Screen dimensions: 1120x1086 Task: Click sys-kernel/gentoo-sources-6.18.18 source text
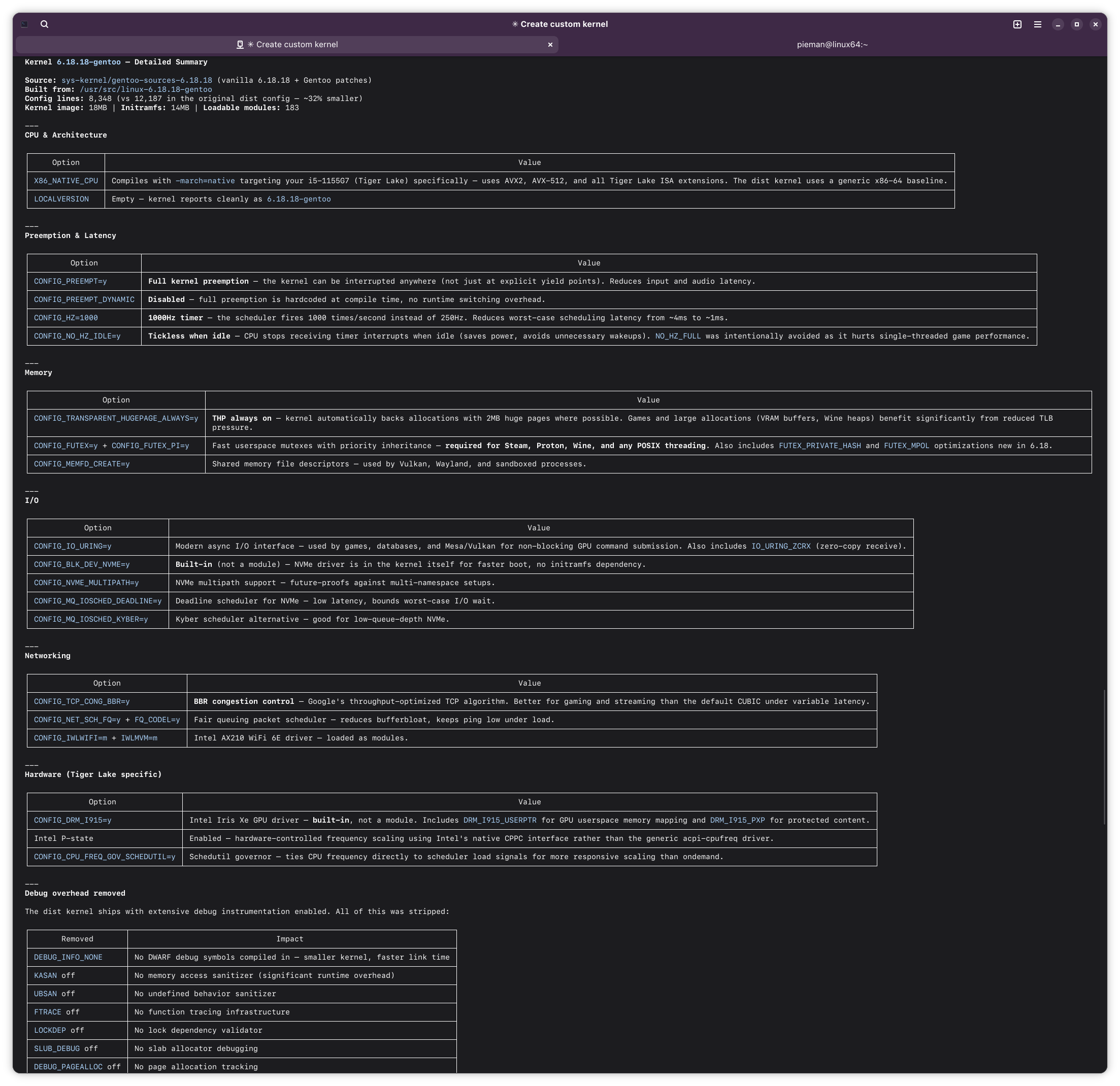137,81
